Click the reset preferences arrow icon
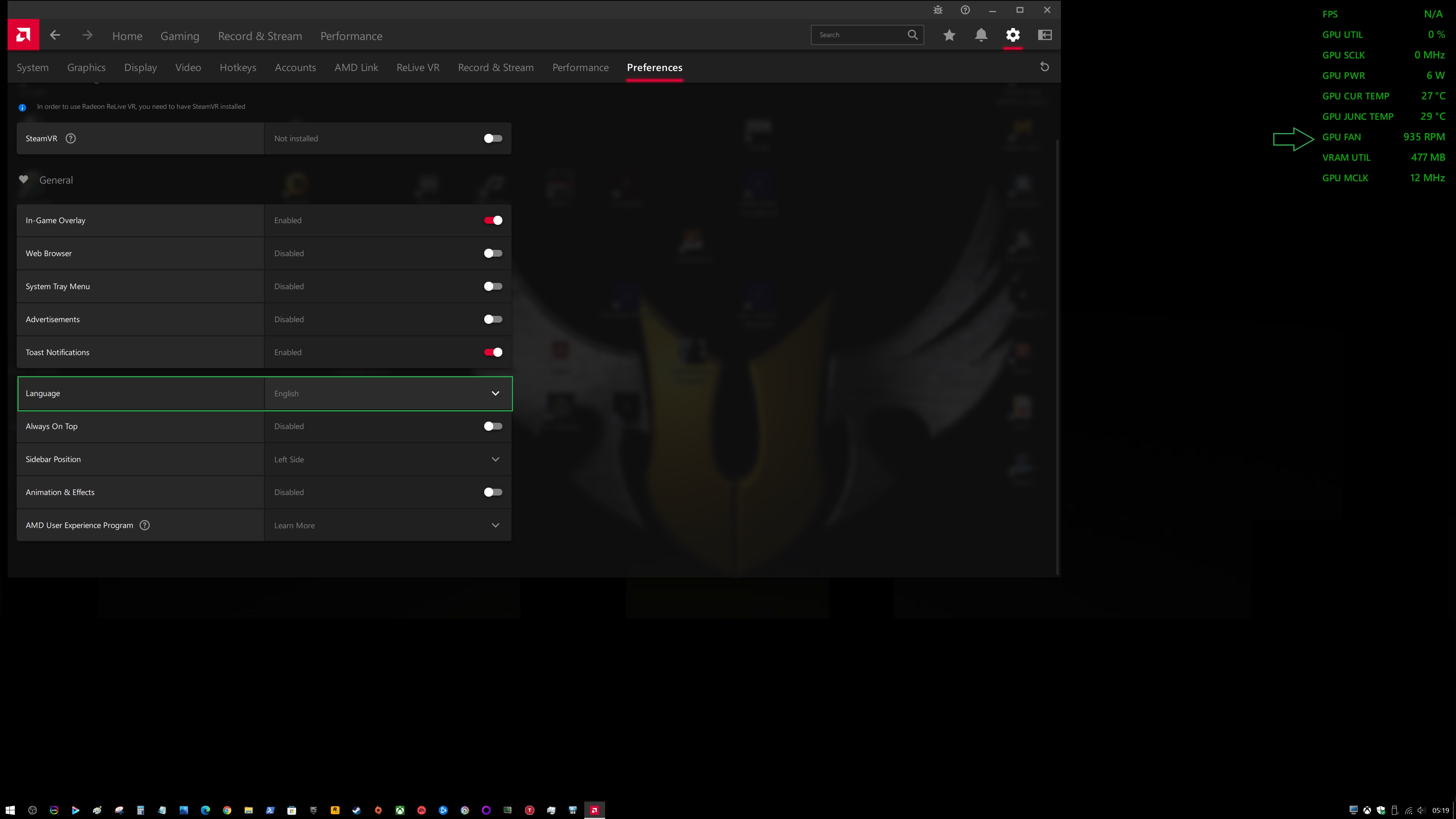The image size is (1456, 819). 1045,67
